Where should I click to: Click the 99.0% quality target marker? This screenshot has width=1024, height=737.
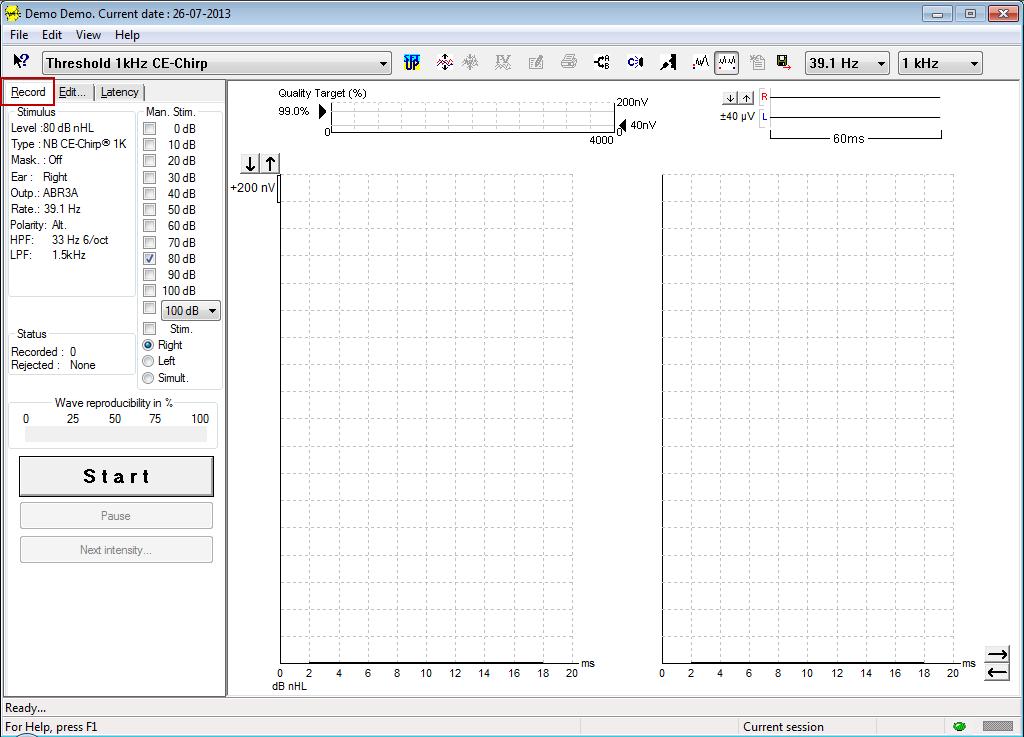click(x=323, y=112)
